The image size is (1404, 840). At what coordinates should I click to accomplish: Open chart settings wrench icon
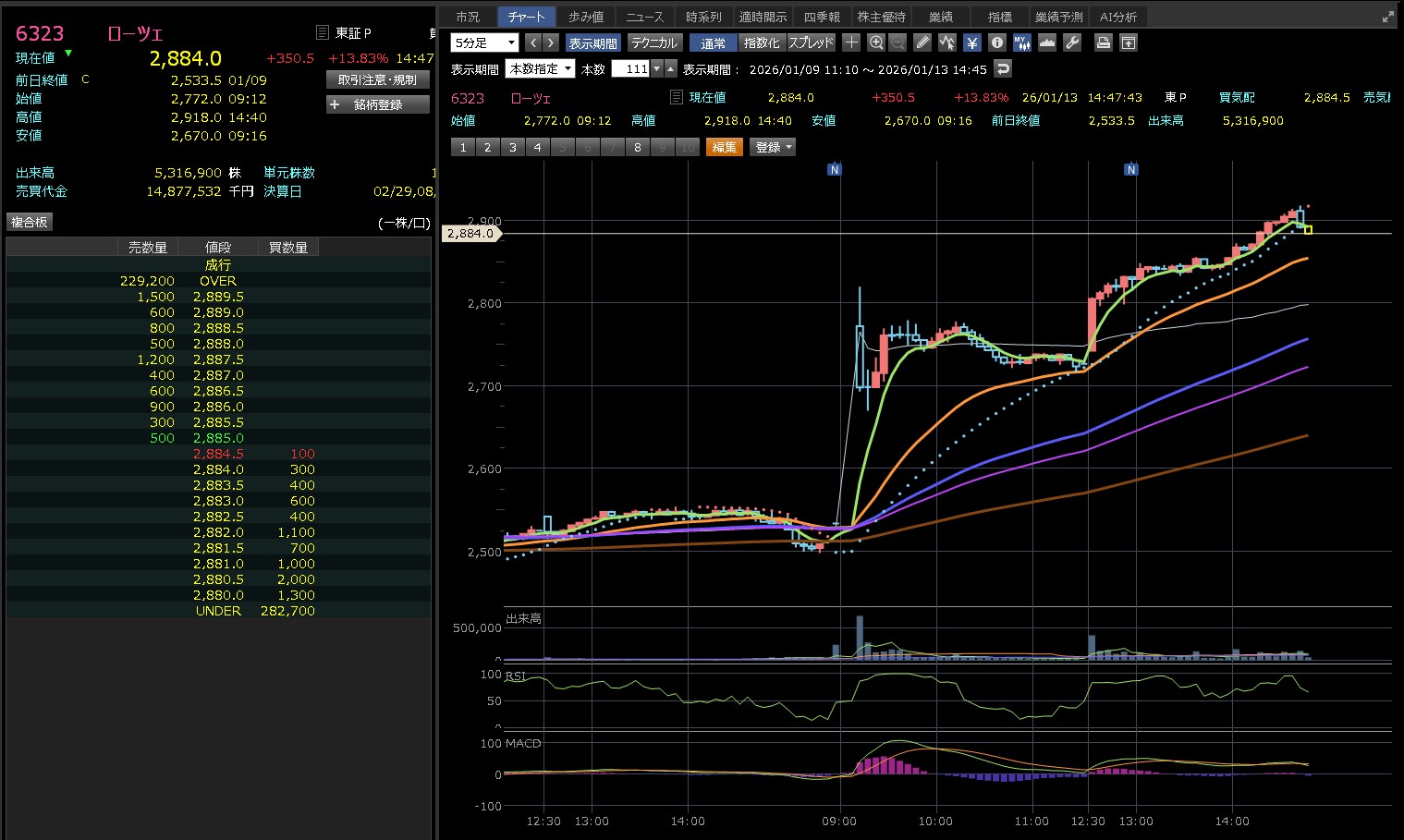(x=1072, y=43)
